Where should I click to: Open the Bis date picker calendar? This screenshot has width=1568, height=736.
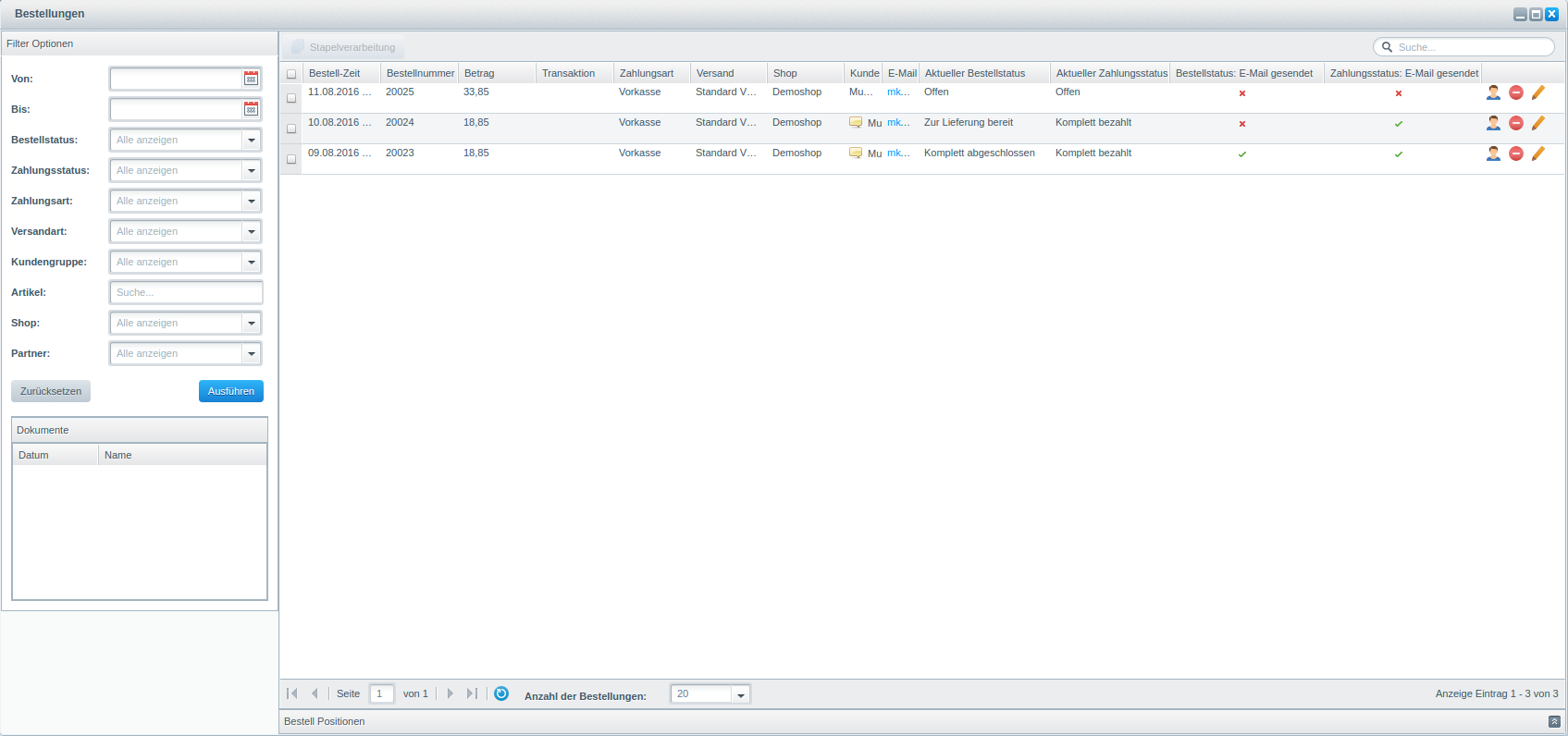coord(251,109)
